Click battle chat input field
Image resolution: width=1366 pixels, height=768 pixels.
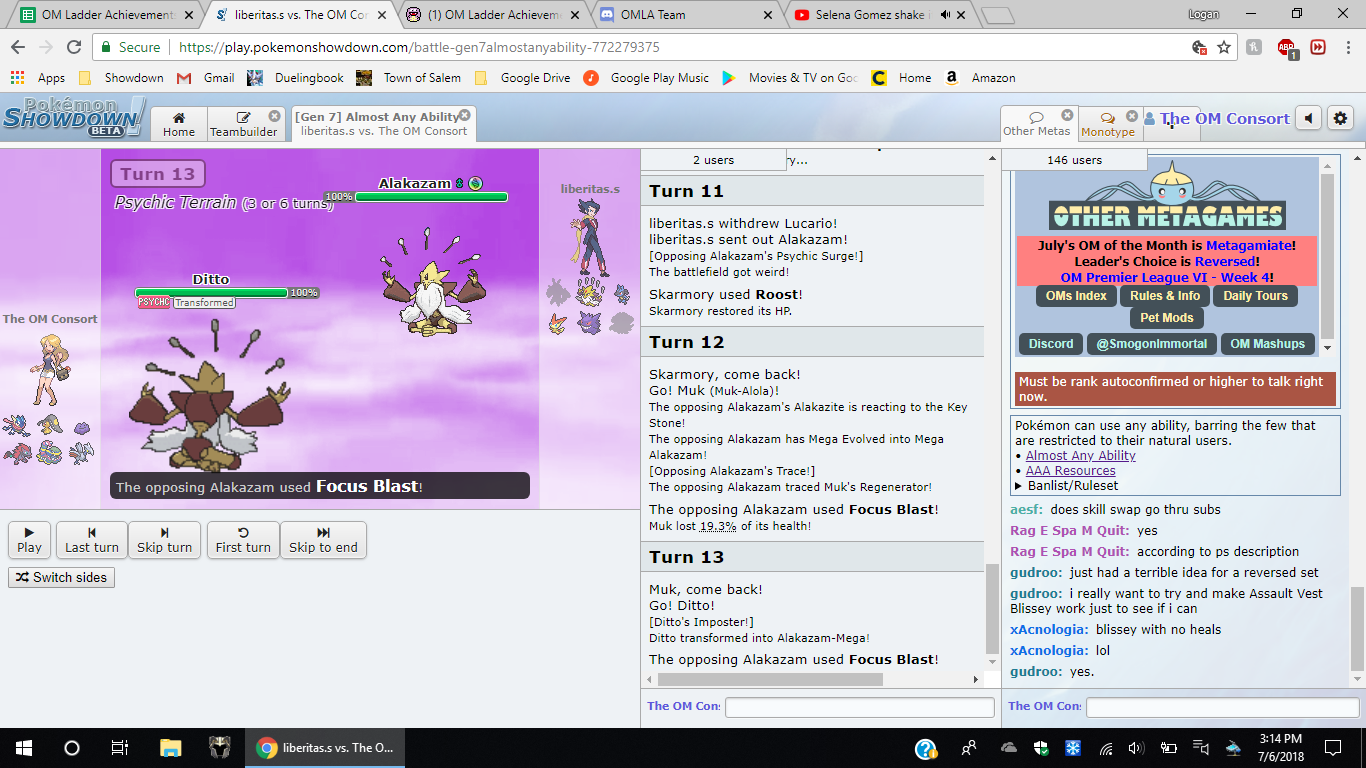pyautogui.click(x=859, y=707)
